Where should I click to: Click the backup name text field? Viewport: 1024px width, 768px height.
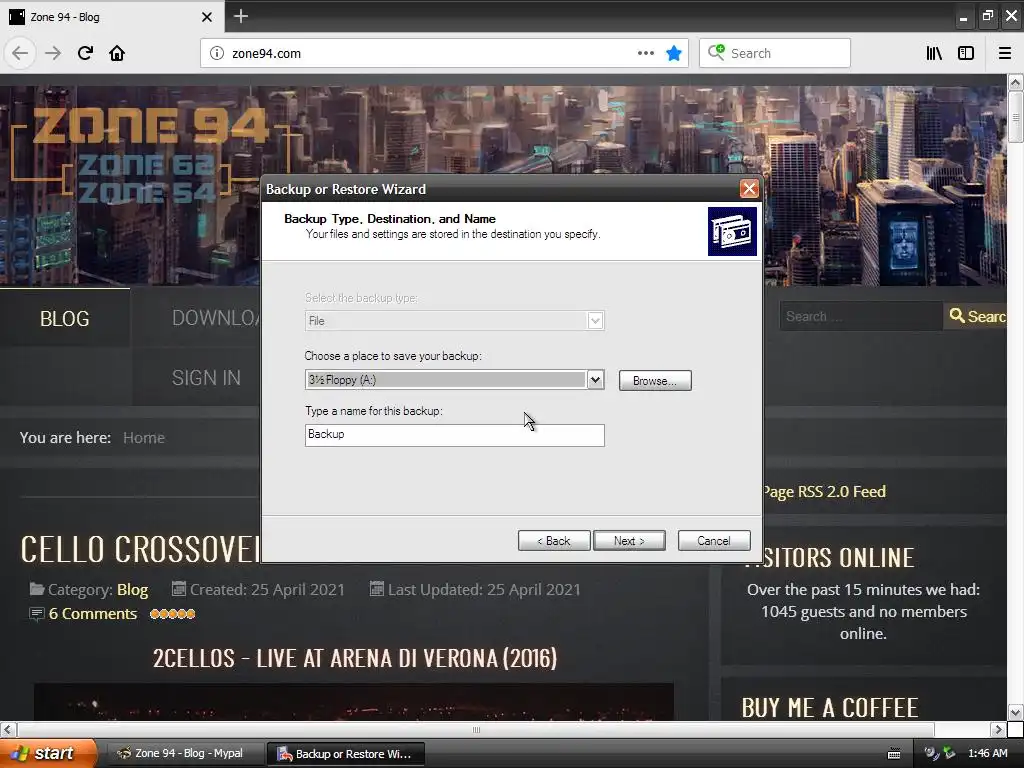[x=455, y=435]
